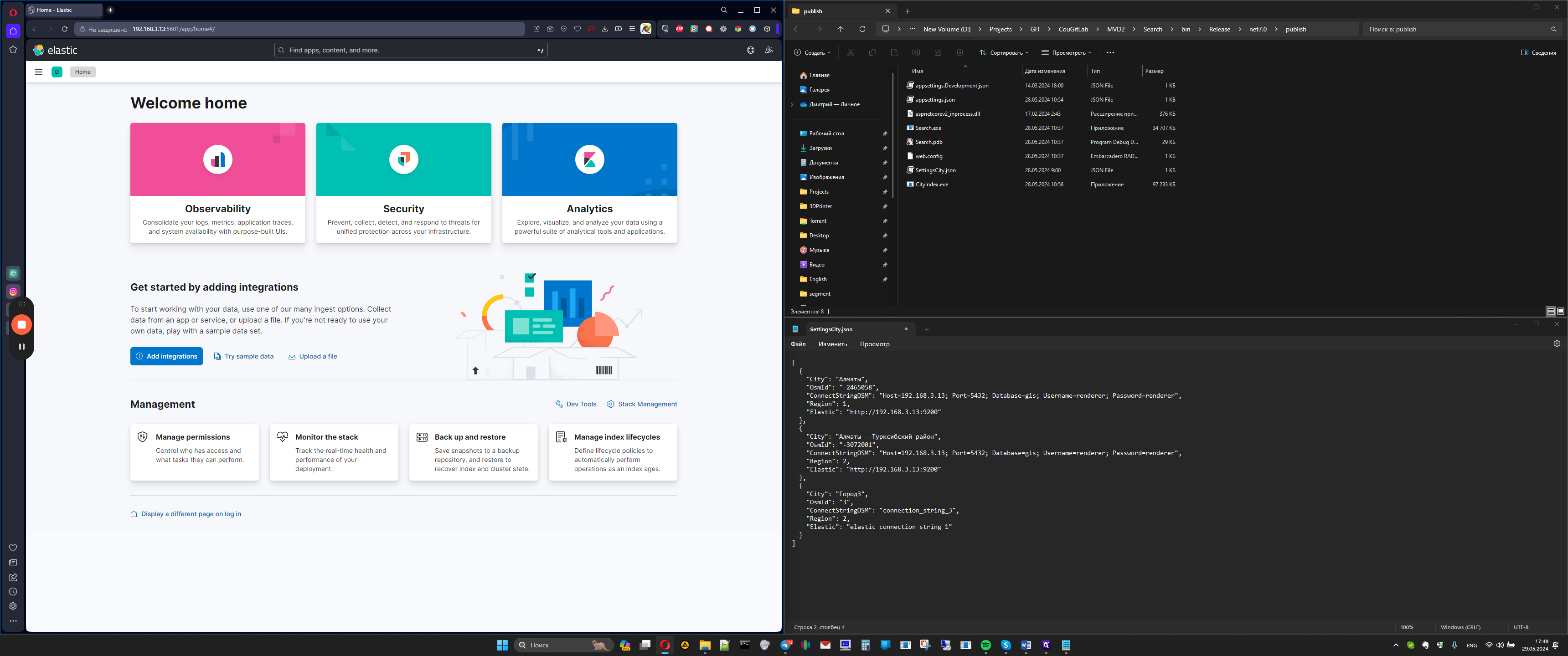Toggle the Сведения details pane
Screen dimensions: 1568x656
click(1538, 52)
